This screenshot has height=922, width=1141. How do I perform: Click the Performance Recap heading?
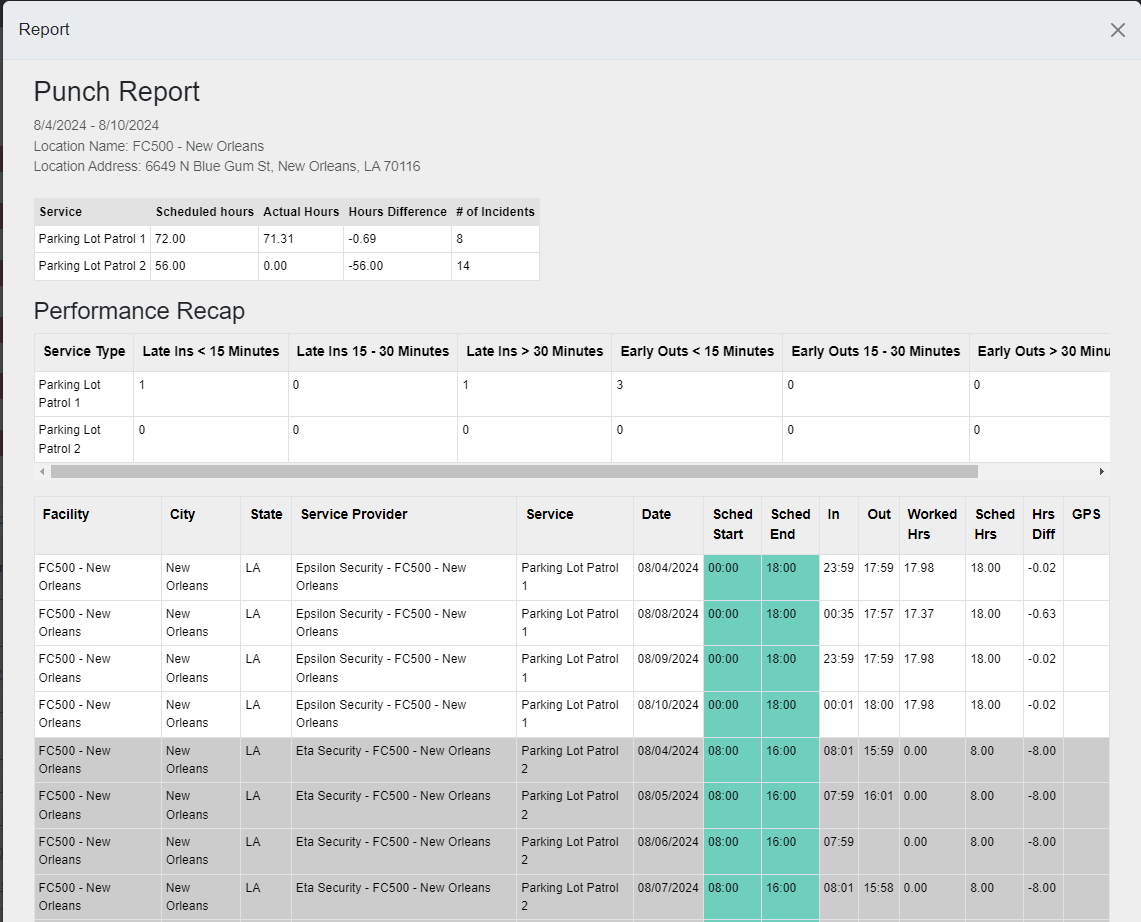click(139, 311)
